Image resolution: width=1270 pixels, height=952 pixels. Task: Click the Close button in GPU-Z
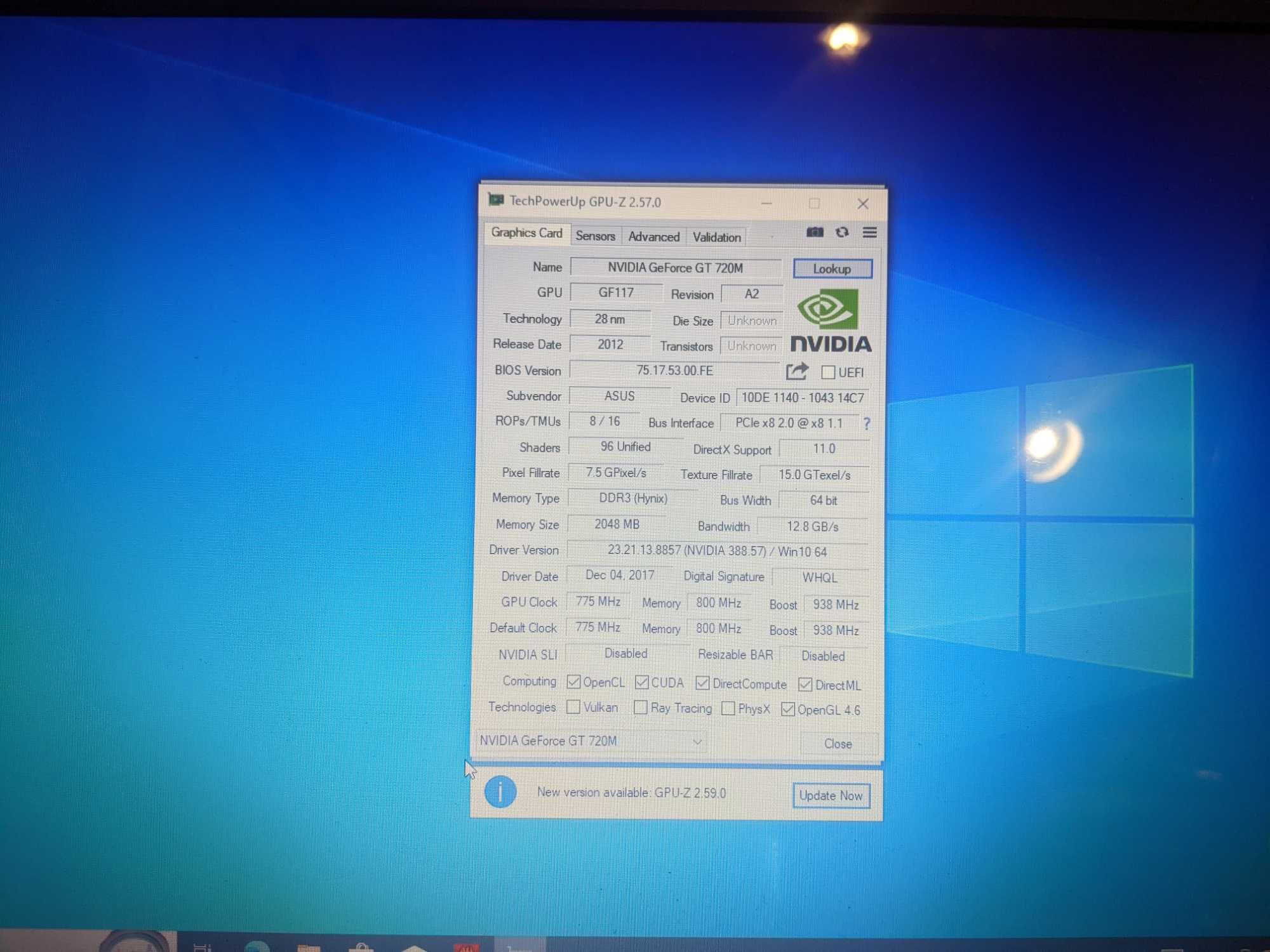(838, 743)
